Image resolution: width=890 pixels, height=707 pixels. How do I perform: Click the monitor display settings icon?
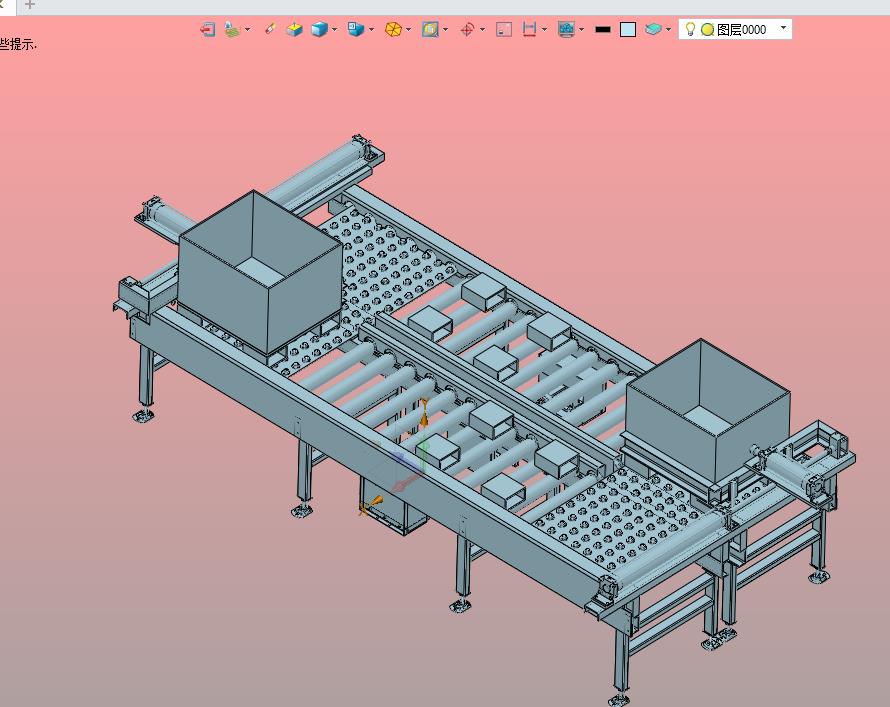click(566, 30)
